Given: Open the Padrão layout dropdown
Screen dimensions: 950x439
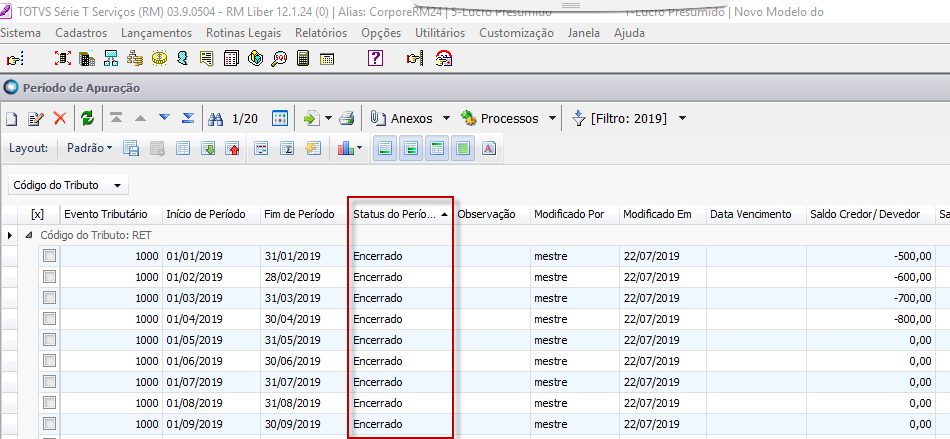Looking at the screenshot, I should 89,148.
